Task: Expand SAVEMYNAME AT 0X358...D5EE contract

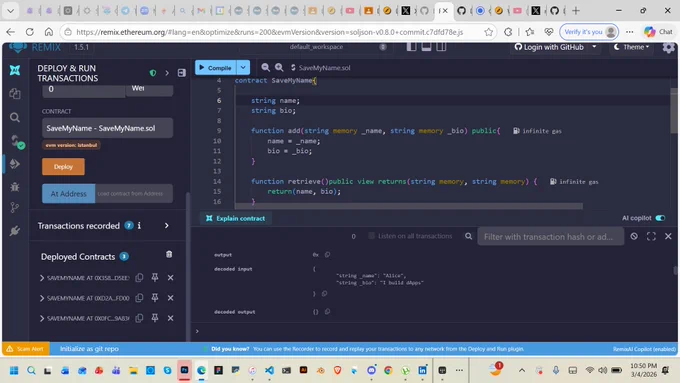Action: point(42,278)
